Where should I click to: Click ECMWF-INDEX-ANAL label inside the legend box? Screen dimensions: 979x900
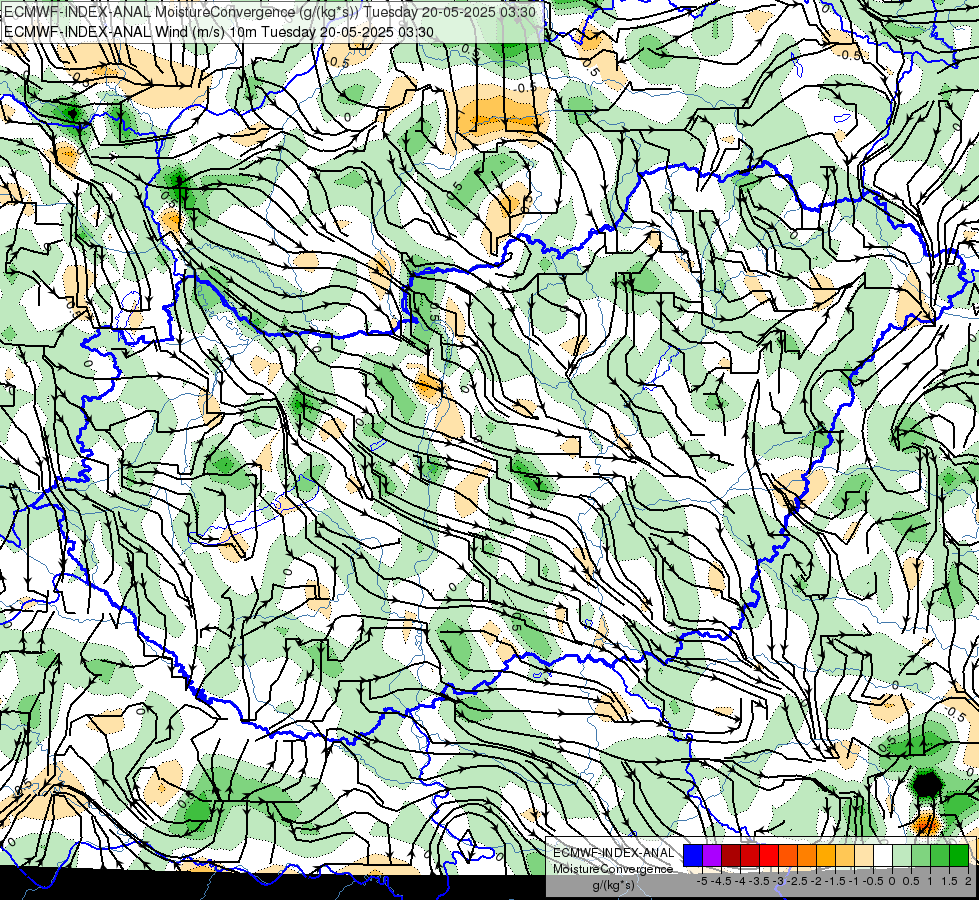point(613,853)
